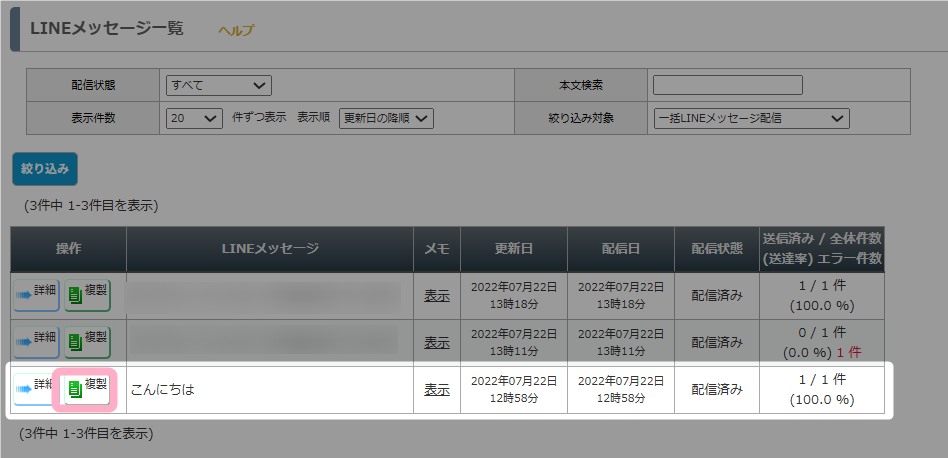Click the 件ずつ表示 label
The image size is (948, 458).
coord(259,118)
